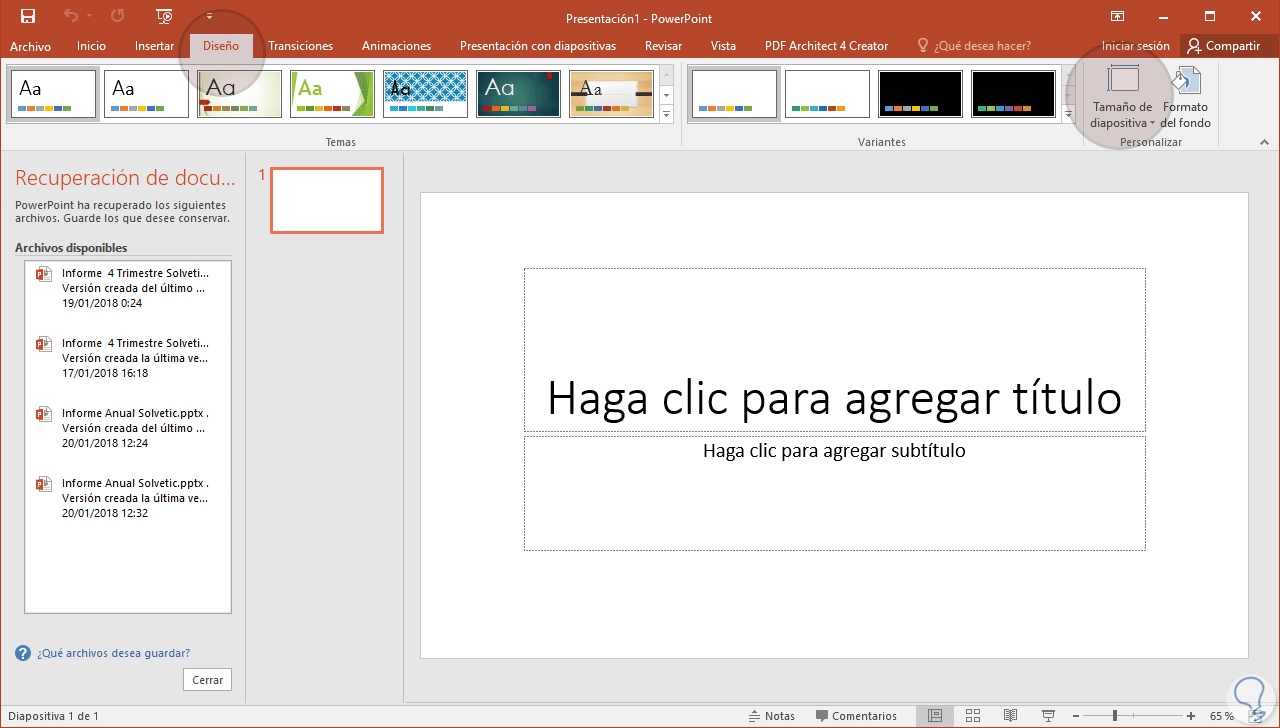Expand the Temas gallery more arrow

[667, 115]
